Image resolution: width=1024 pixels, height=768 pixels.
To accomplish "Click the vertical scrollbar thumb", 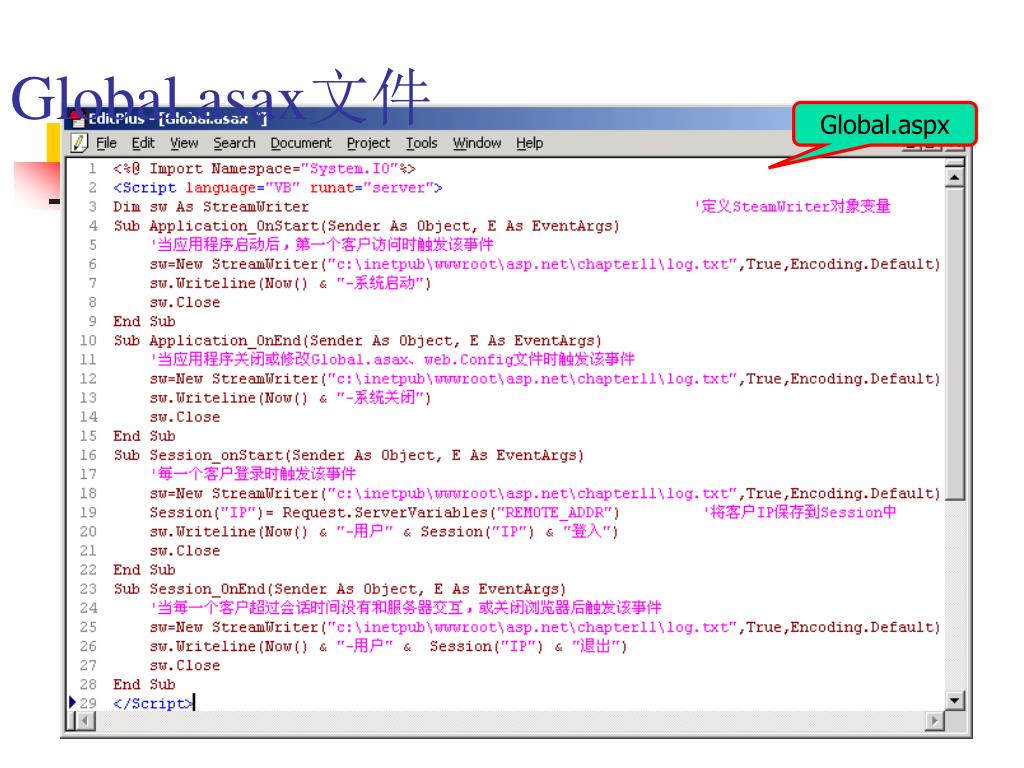I will [954, 344].
